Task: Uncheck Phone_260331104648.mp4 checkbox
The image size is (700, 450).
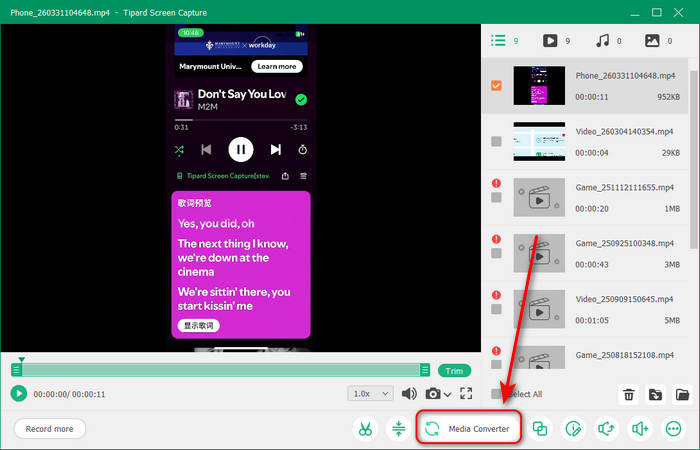Action: pos(496,85)
